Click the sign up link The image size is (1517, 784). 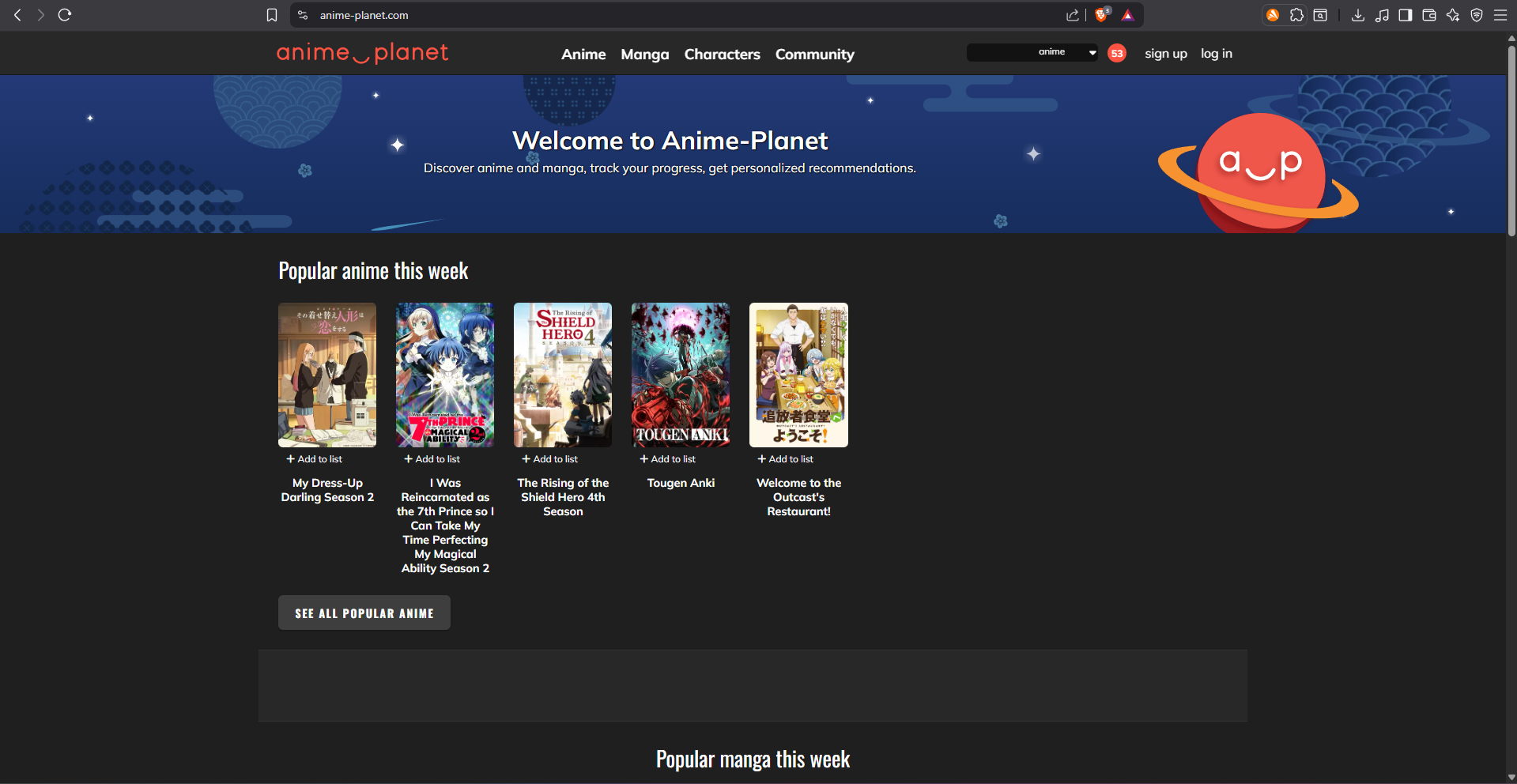(x=1166, y=53)
